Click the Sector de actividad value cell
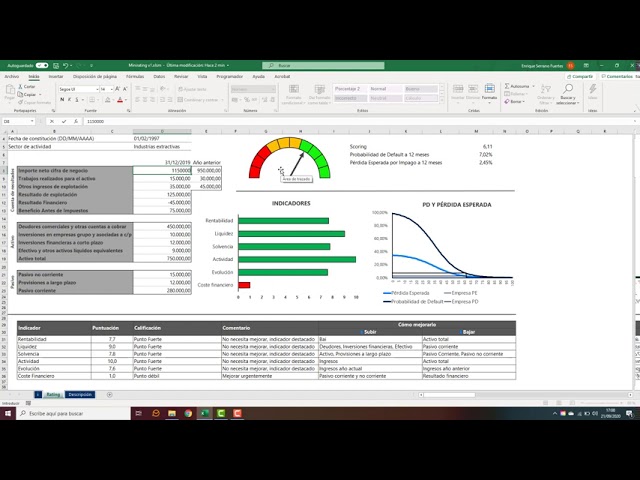The image size is (640, 480). [162, 147]
